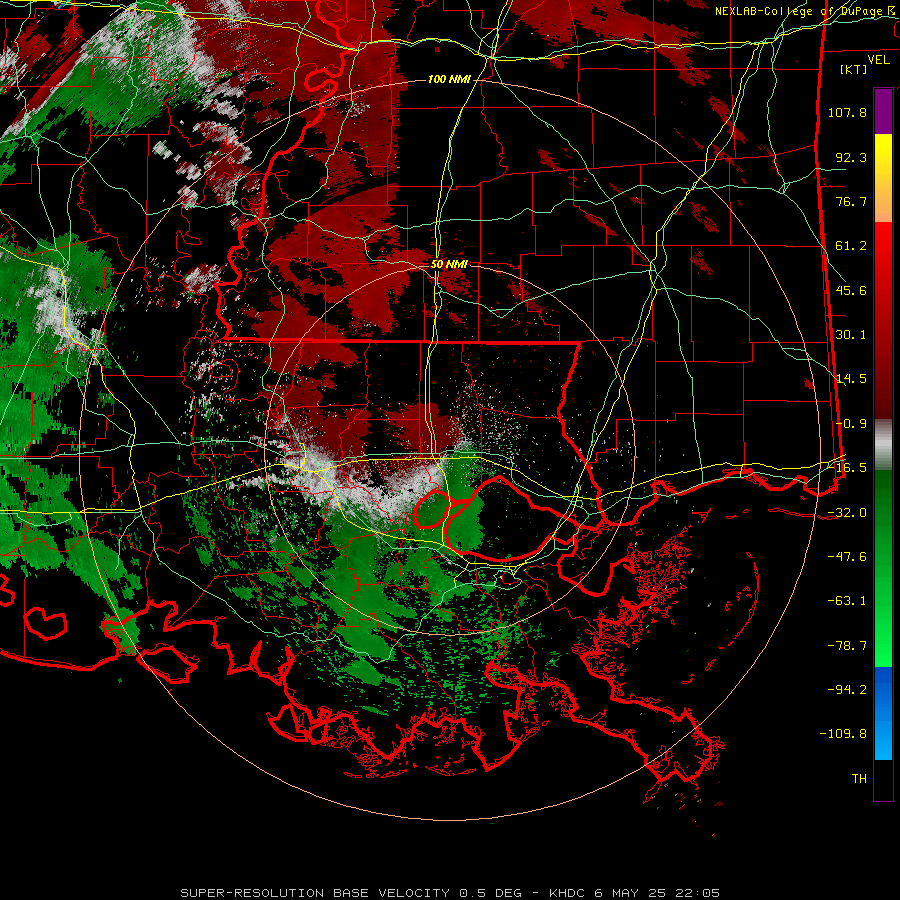Click the 30.1 legend value
900x900 pixels.
(851, 335)
